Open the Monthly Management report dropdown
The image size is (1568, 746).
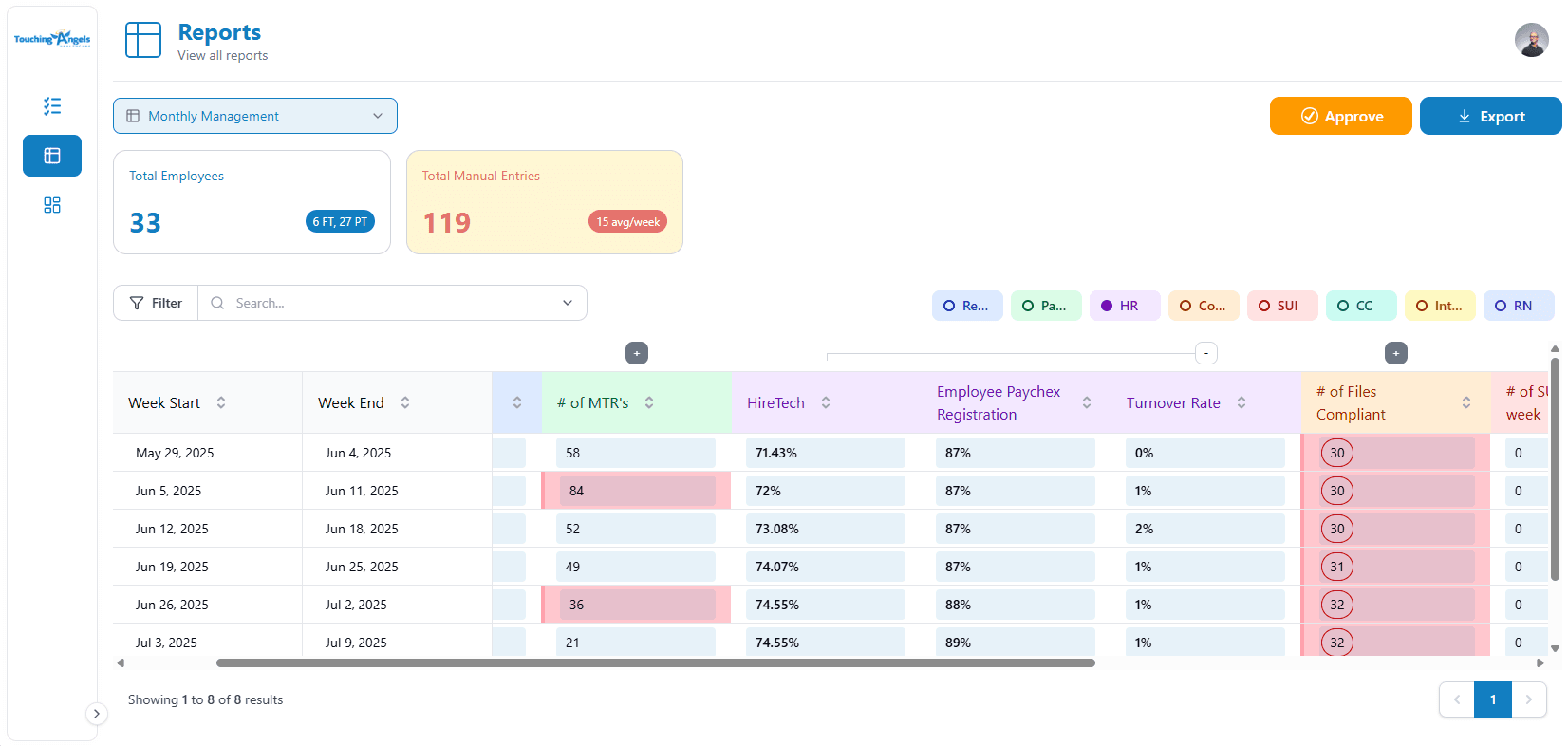coord(255,116)
